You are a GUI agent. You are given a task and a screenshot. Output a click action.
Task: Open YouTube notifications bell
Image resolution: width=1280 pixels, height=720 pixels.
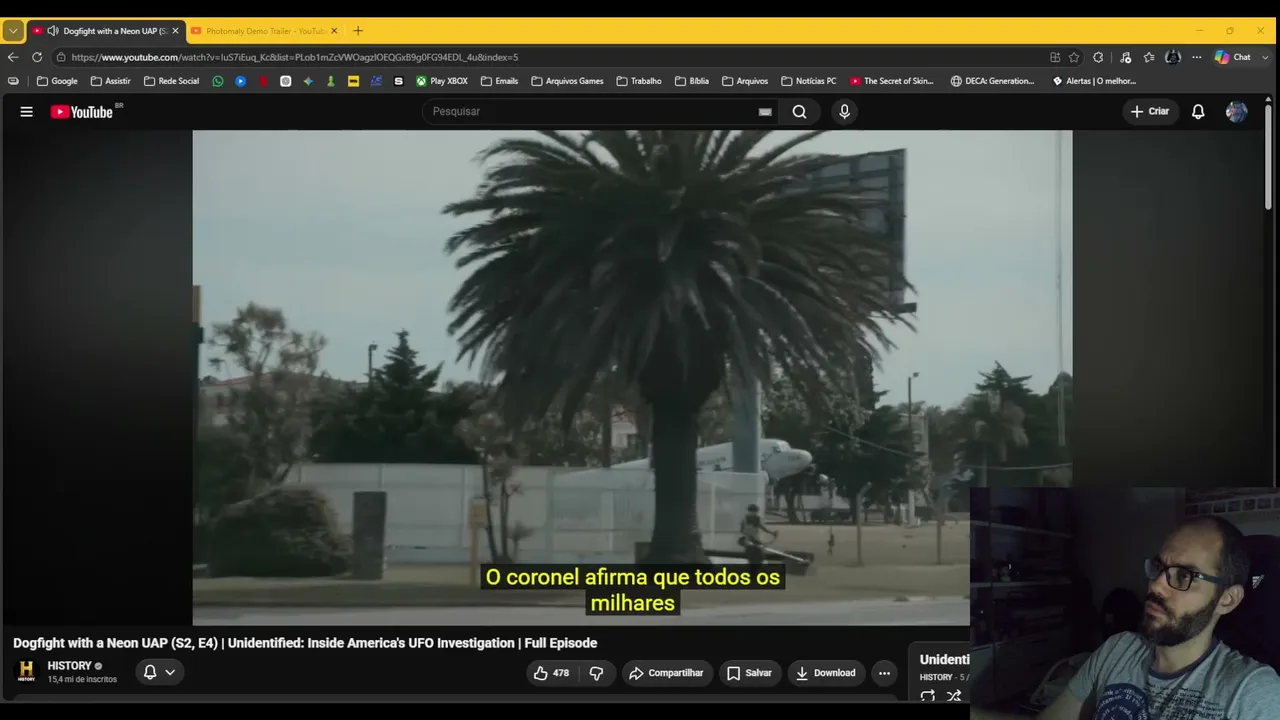(1198, 112)
